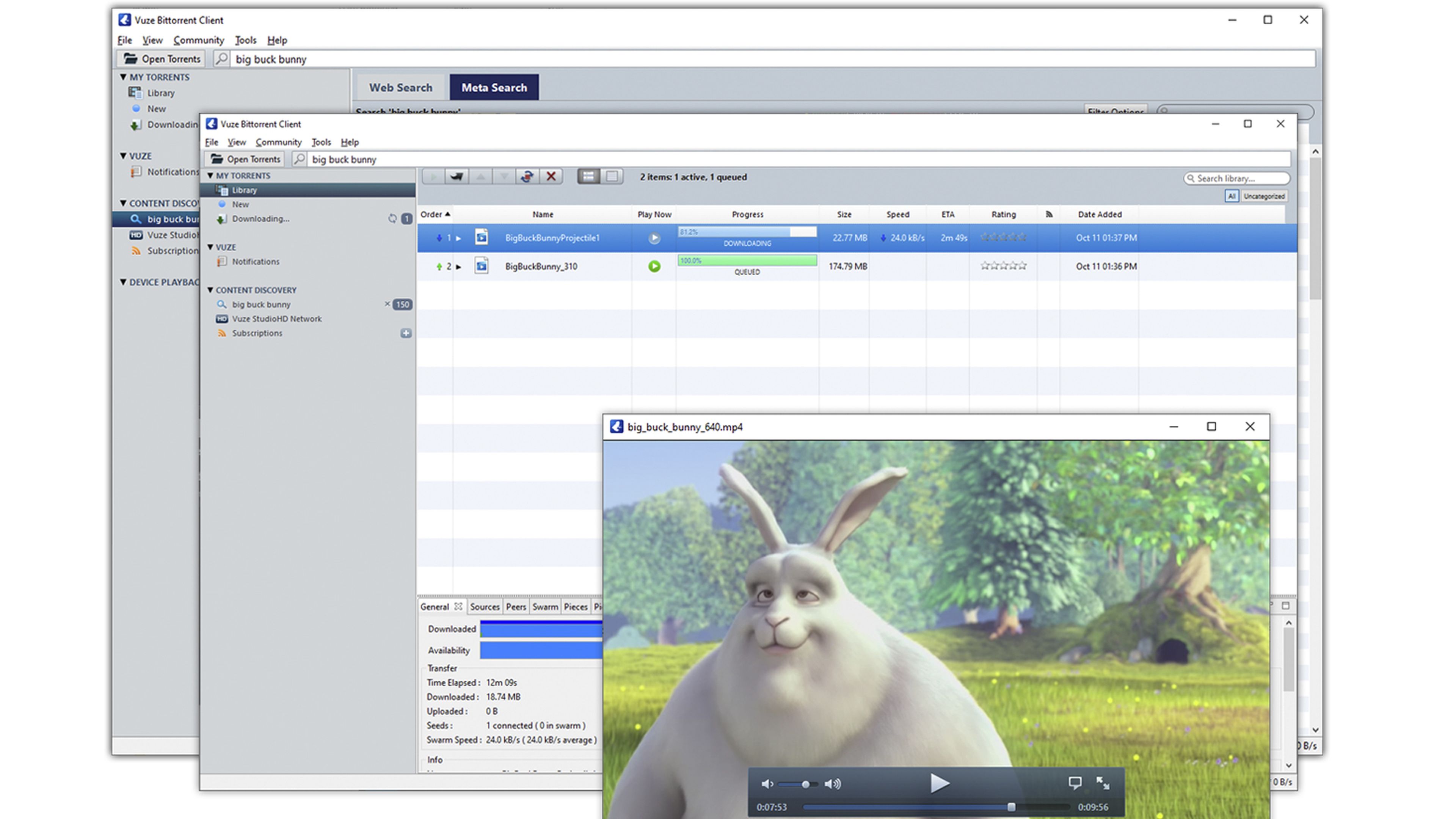Screen dimensions: 1456x819
Task: Click the video seek bar handle
Action: tap(1011, 807)
